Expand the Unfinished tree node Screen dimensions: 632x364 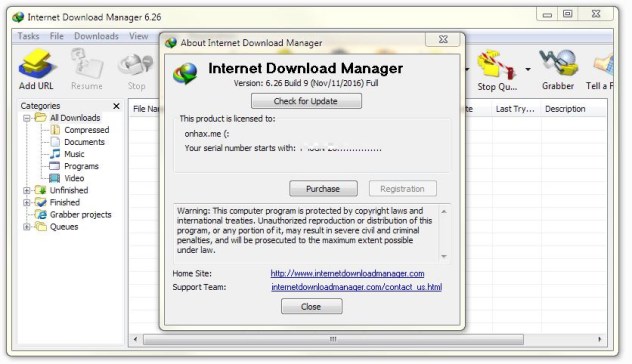(x=27, y=190)
